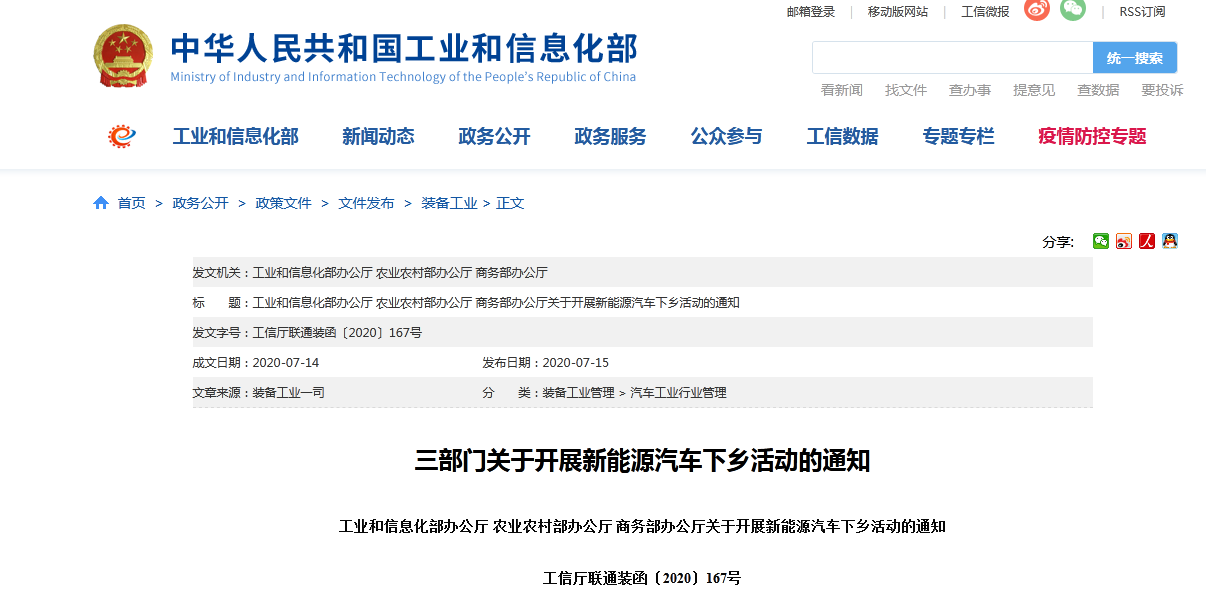Click the 中华人民共和国工业和信息化部 site title
Screen dimensions: 1206x603
403,48
